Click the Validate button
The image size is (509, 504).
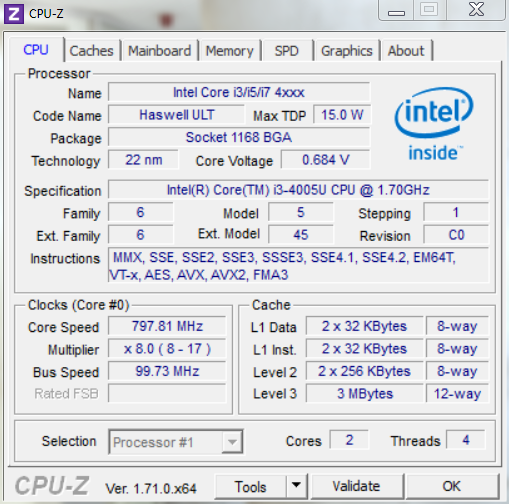coord(356,486)
